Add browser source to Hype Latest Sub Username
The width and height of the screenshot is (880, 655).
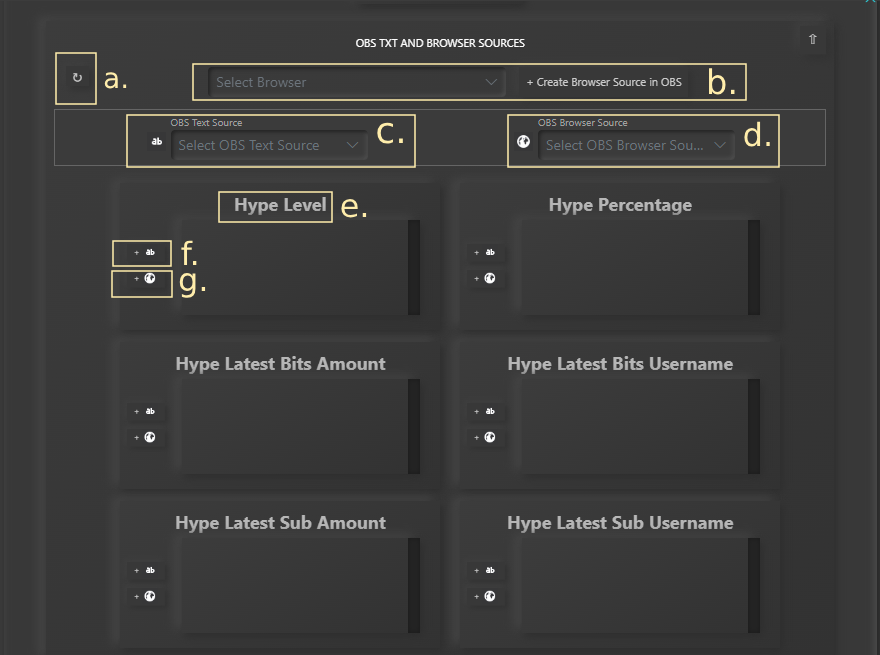pos(485,596)
